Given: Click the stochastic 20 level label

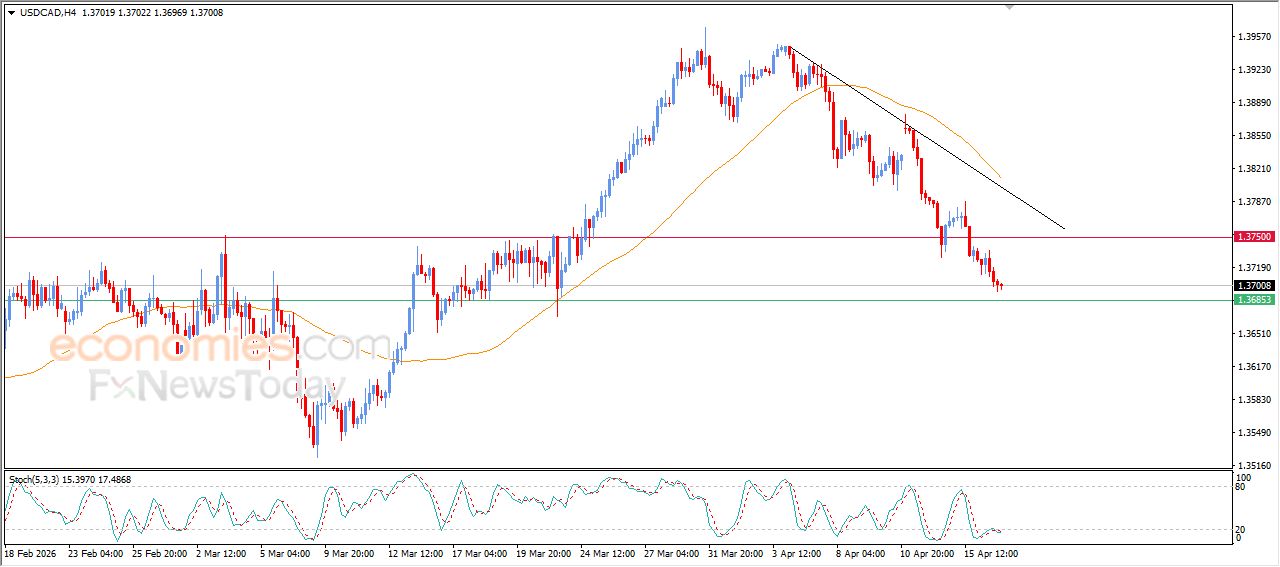Looking at the screenshot, I should 1241,528.
